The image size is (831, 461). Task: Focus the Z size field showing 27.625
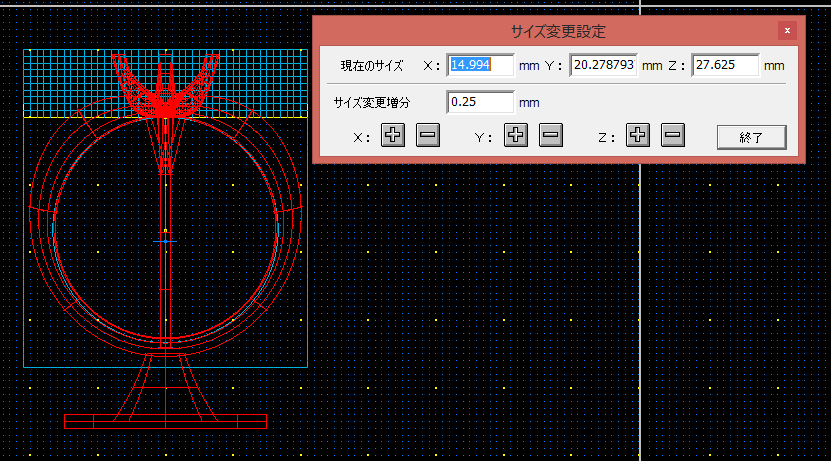click(x=725, y=65)
